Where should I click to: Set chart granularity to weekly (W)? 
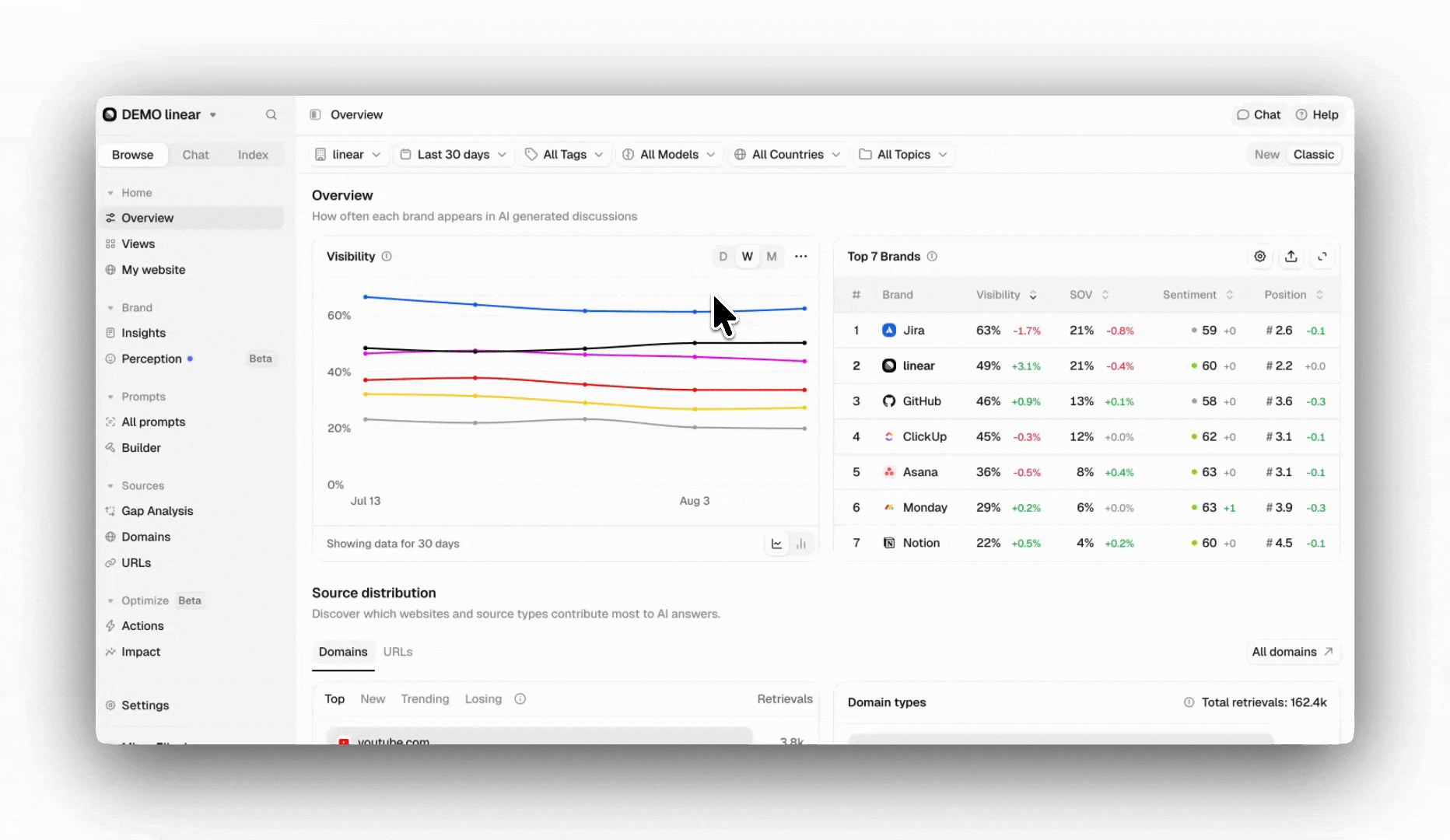coord(747,257)
